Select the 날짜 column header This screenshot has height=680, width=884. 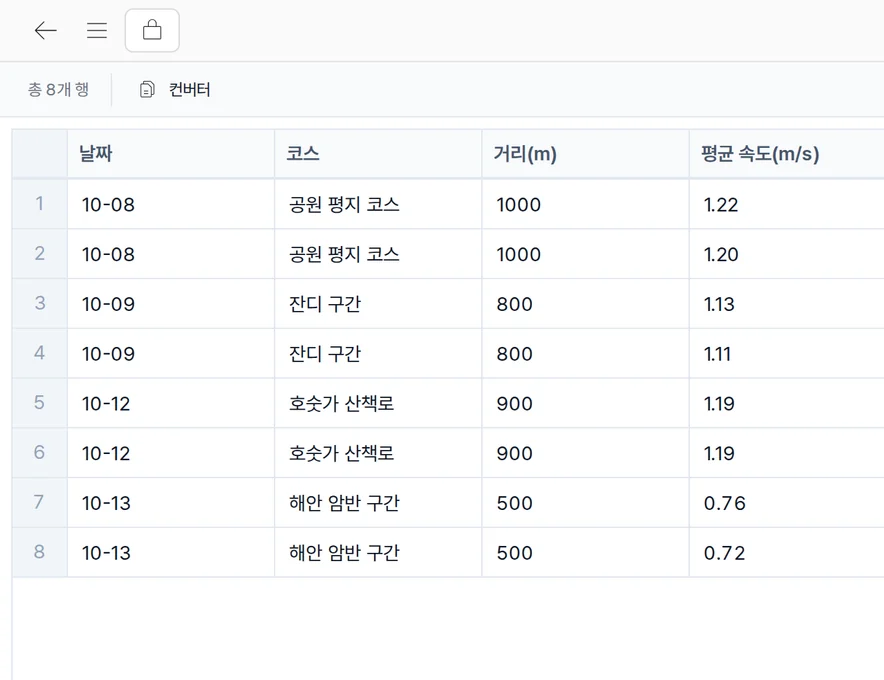(171, 154)
